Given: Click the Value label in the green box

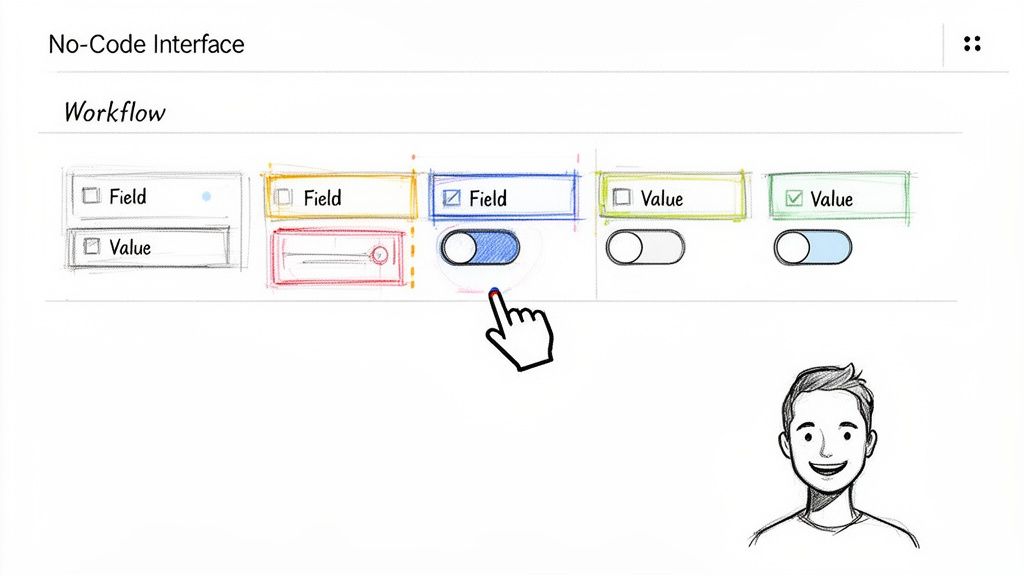Looking at the screenshot, I should [x=831, y=199].
